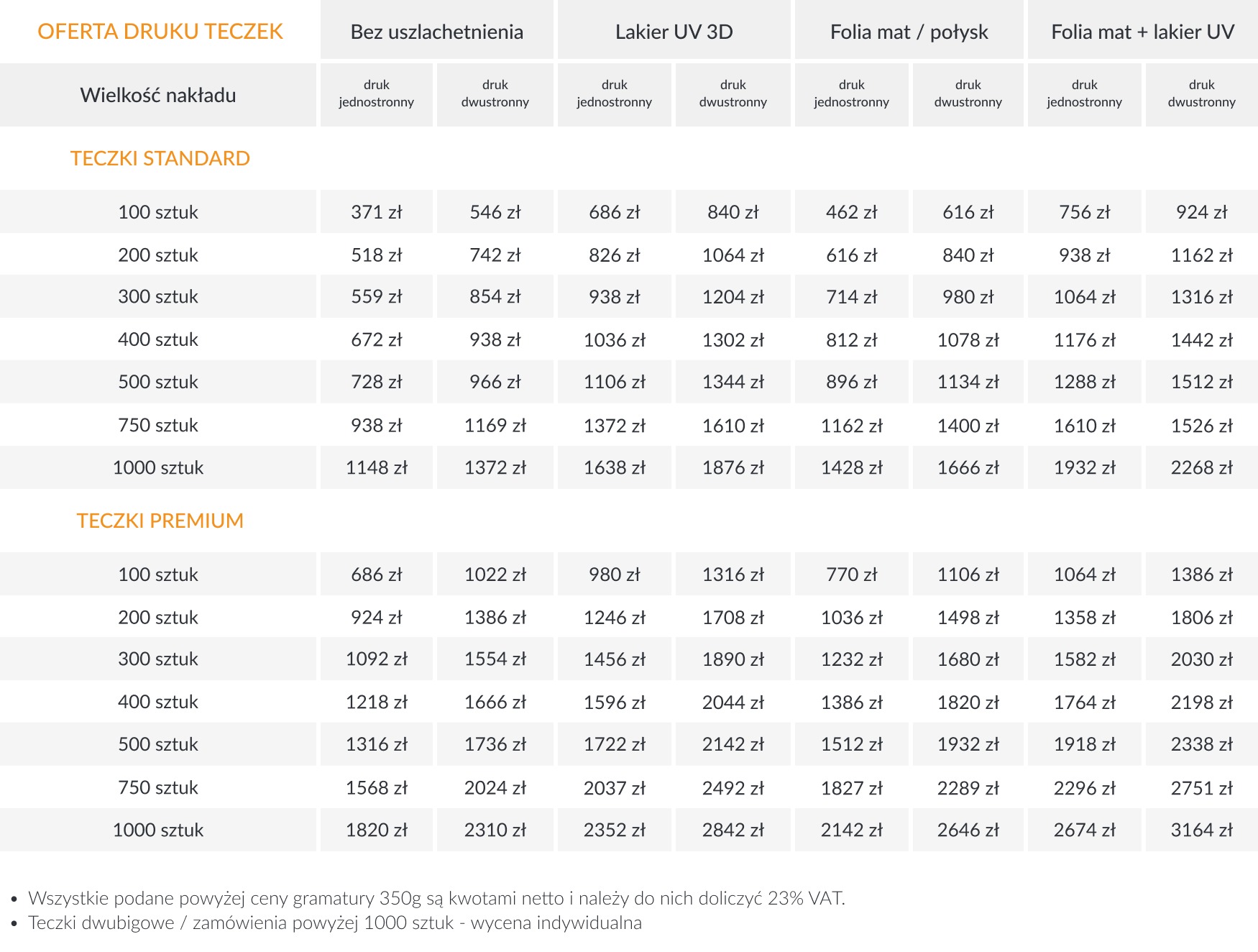Click 1000 sztuk row label in Teczki Premium

[158, 830]
